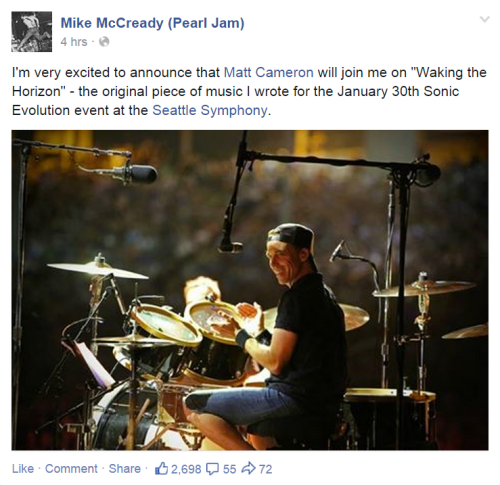This screenshot has width=500, height=485.
Task: Click Comment to write a reply
Action: (71, 469)
